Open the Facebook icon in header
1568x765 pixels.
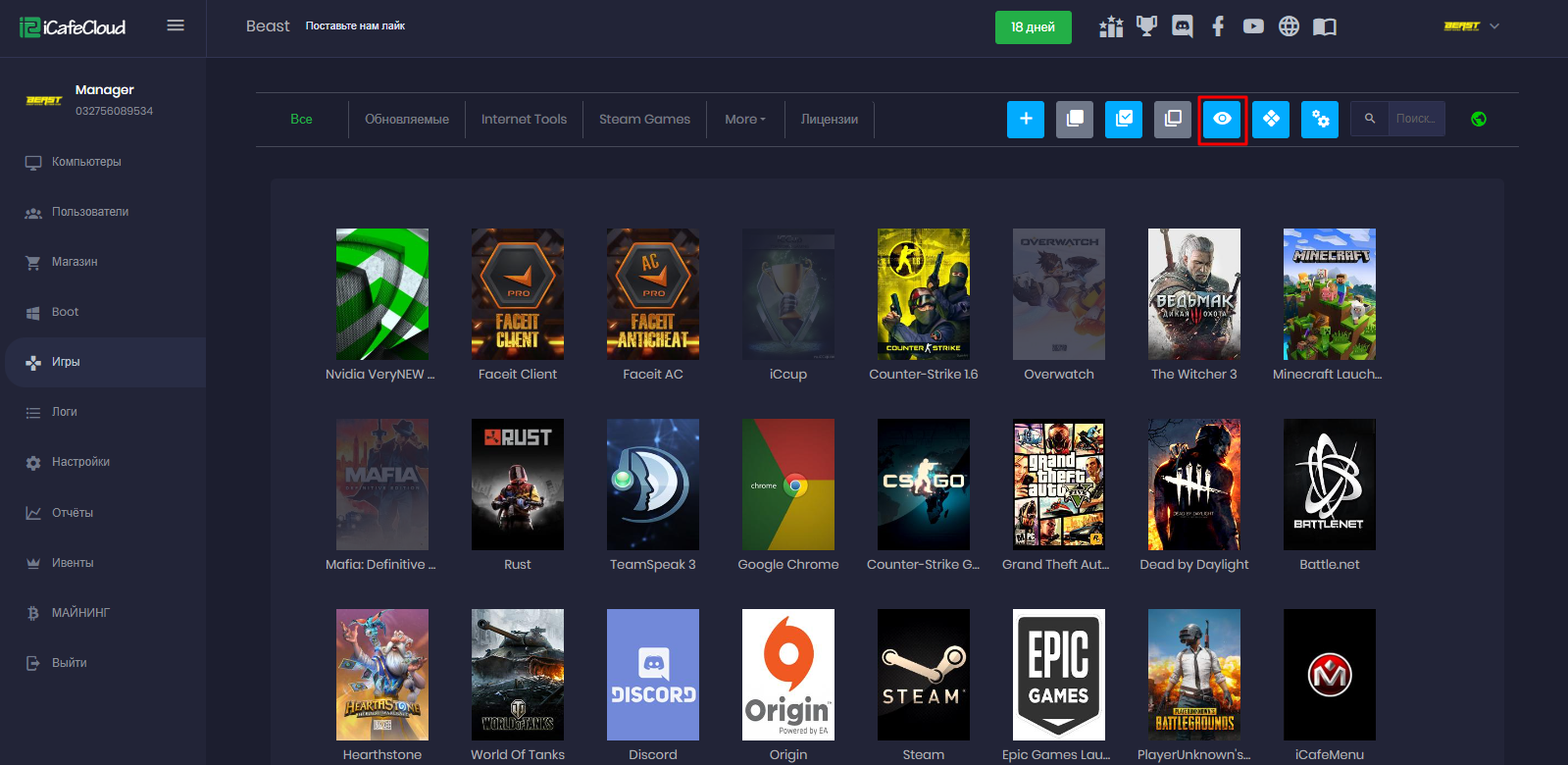(1218, 26)
